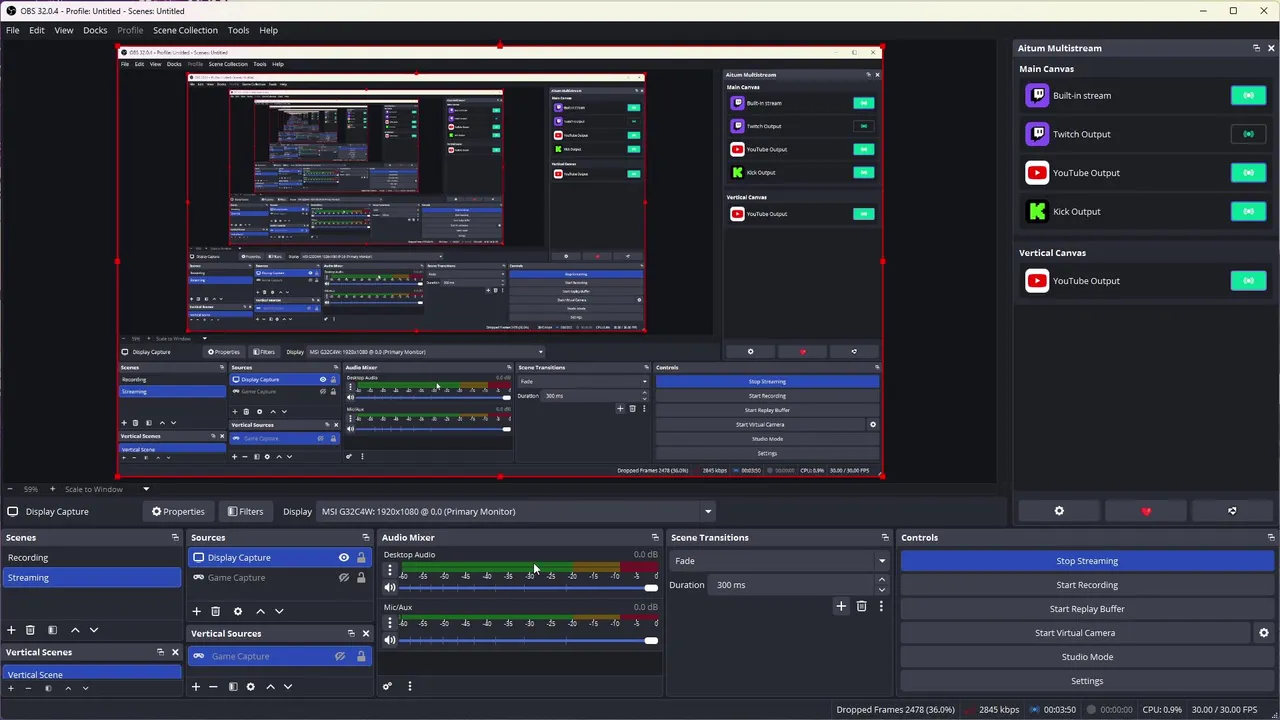This screenshot has width=1280, height=720.
Task: Click Stop Streaming button
Action: click(x=1087, y=561)
